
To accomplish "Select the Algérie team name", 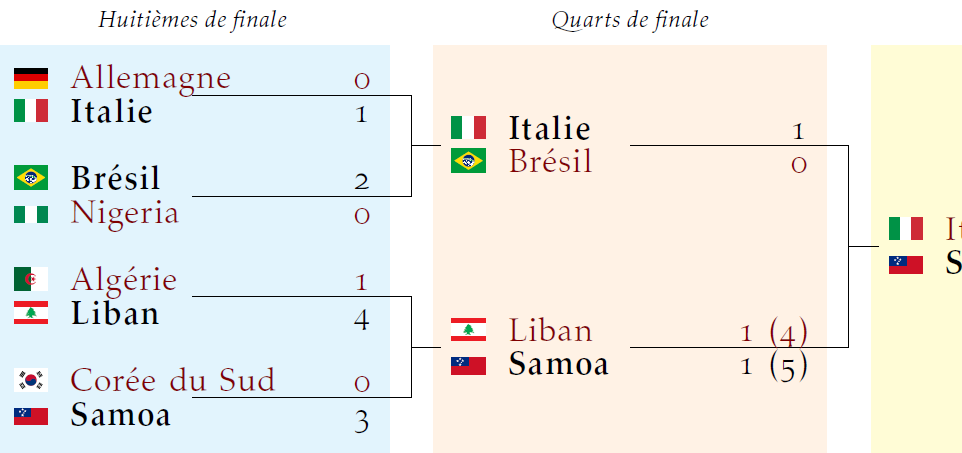I will tap(124, 279).
